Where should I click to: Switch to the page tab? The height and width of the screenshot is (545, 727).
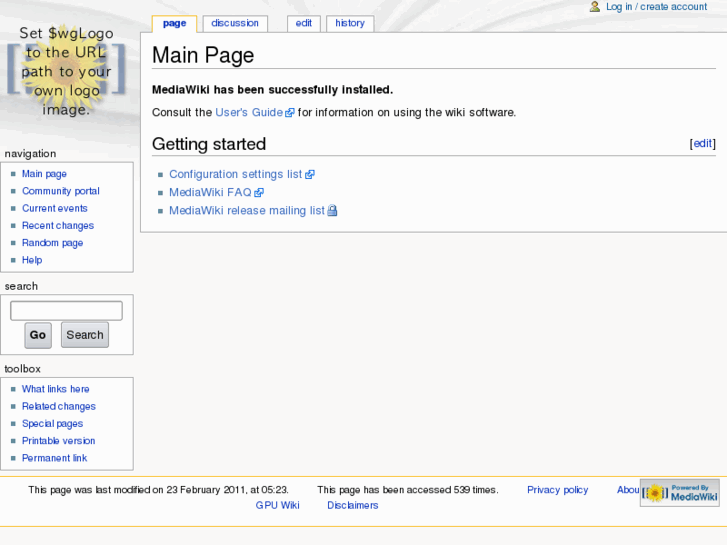pos(174,24)
